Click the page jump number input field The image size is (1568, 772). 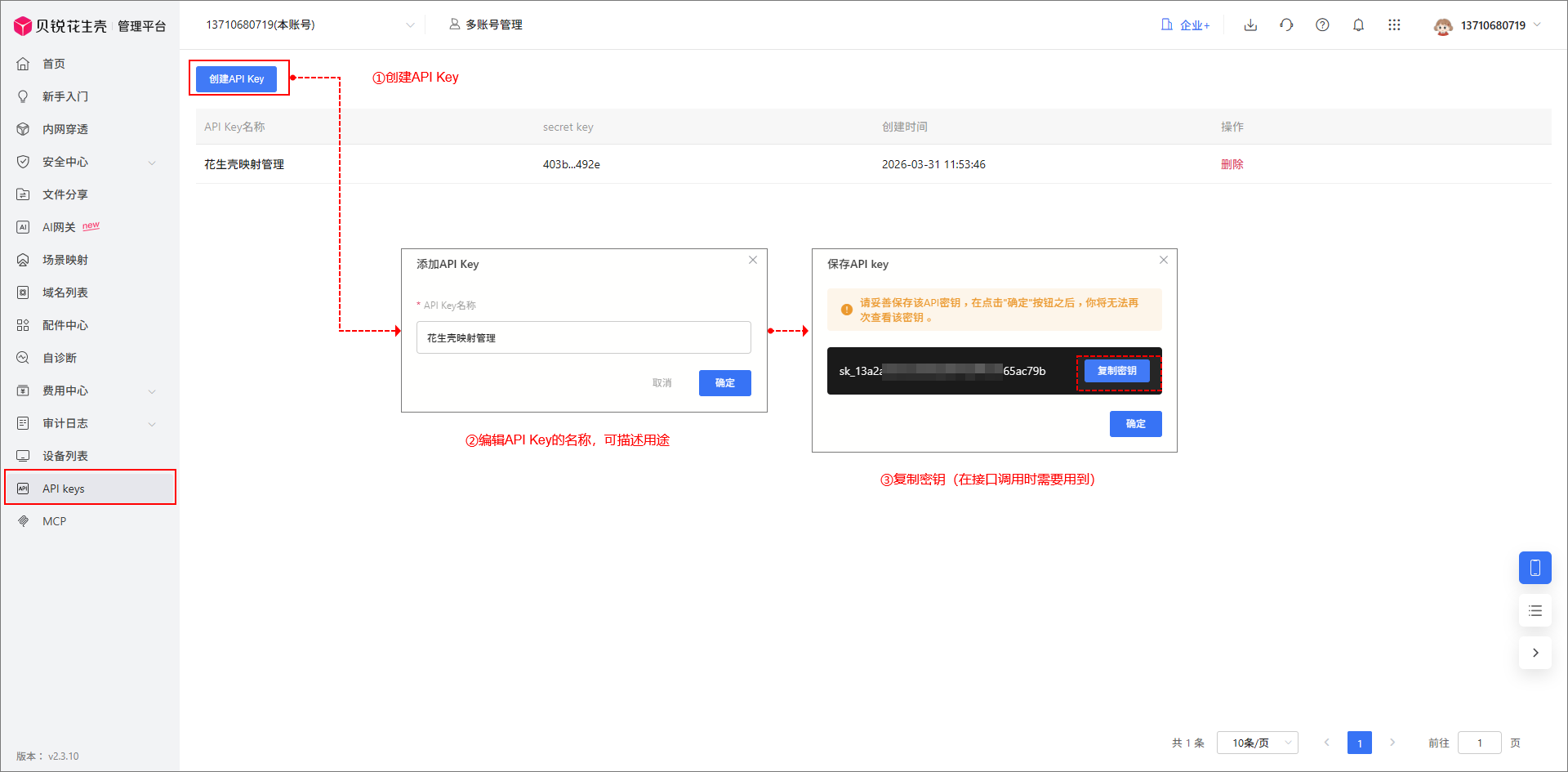pyautogui.click(x=1479, y=743)
